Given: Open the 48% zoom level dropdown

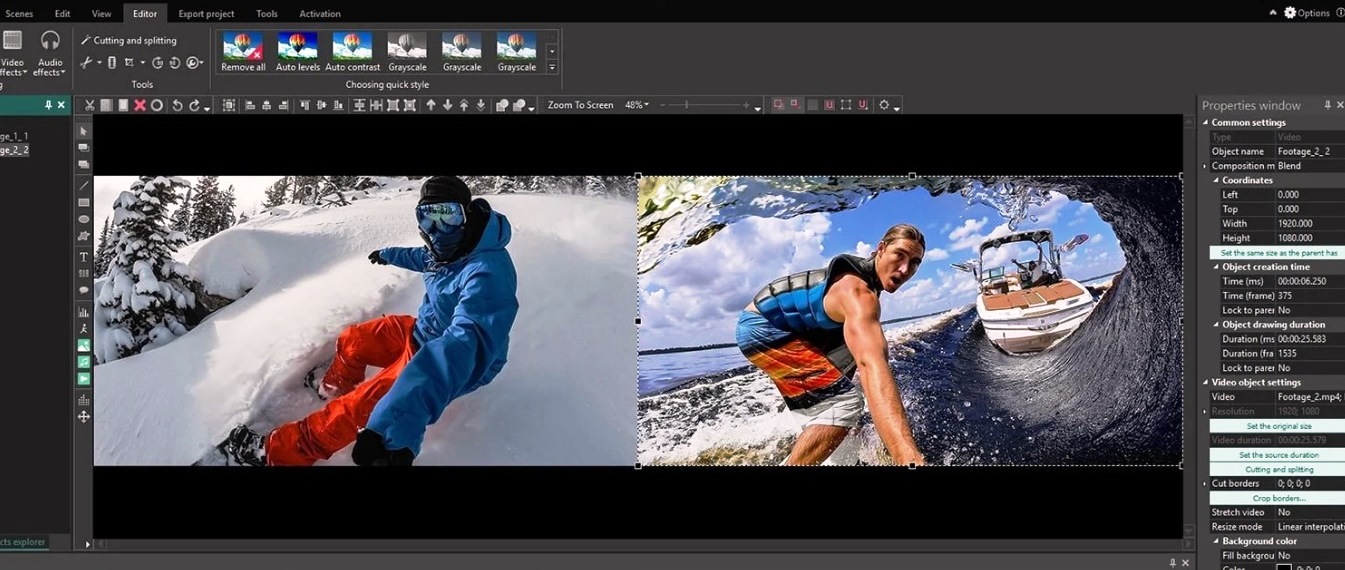Looking at the screenshot, I should pyautogui.click(x=637, y=105).
